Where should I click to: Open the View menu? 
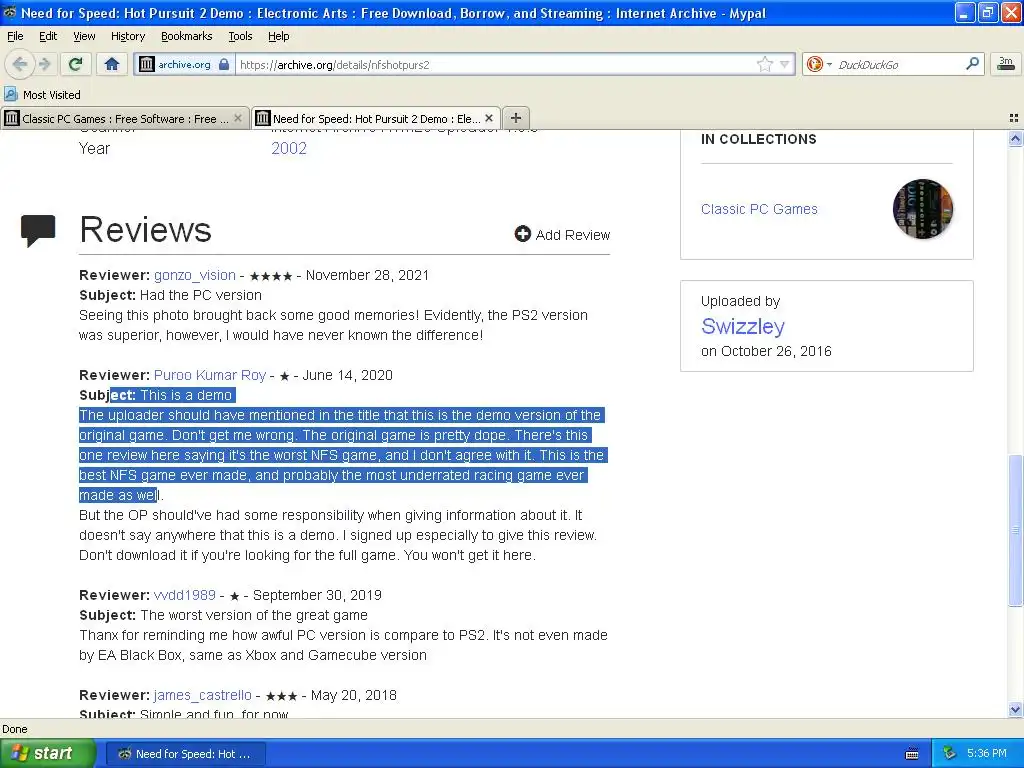(x=84, y=36)
